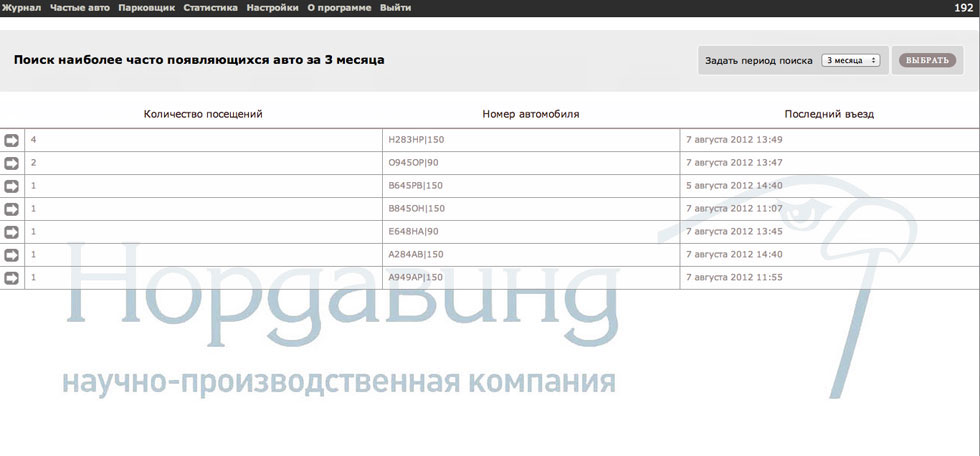Click the date 5 августа 2012 14:40

[734, 186]
